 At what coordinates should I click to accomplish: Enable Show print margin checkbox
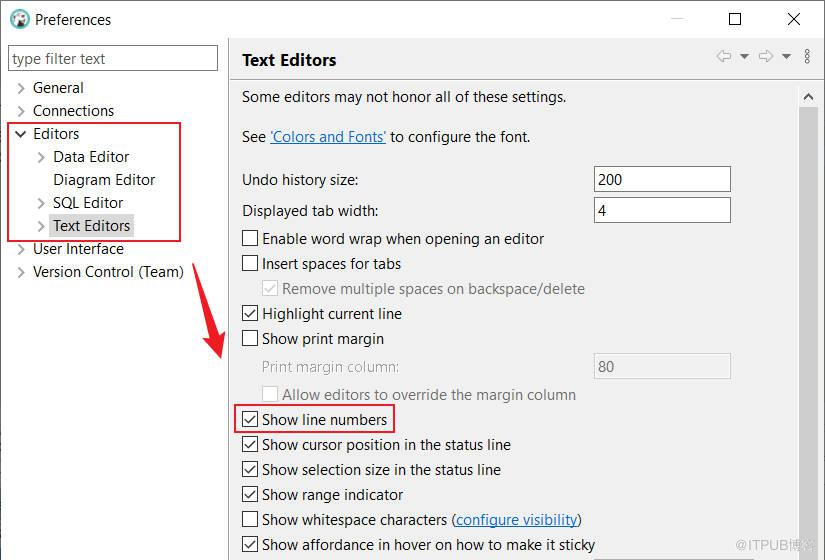pos(250,339)
